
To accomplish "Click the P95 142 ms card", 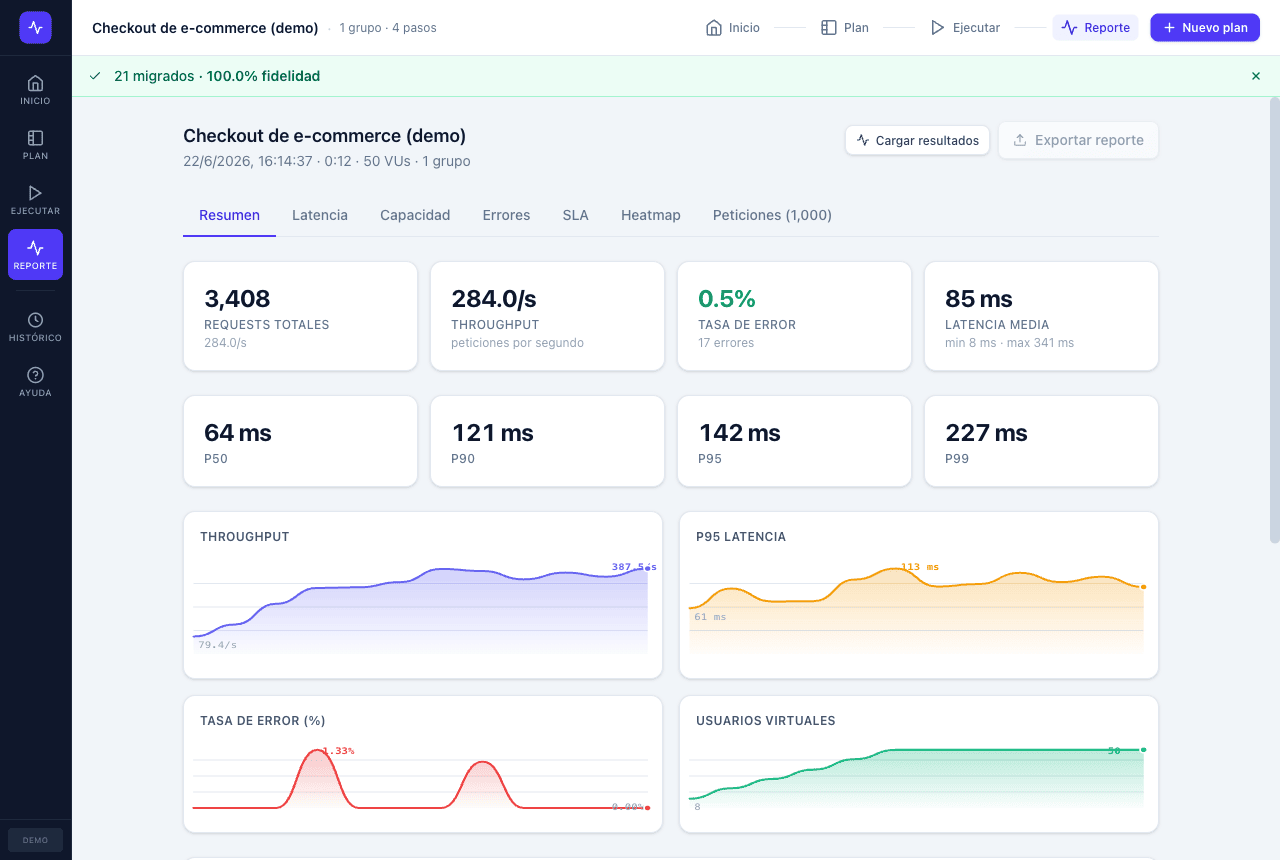I will [x=794, y=441].
